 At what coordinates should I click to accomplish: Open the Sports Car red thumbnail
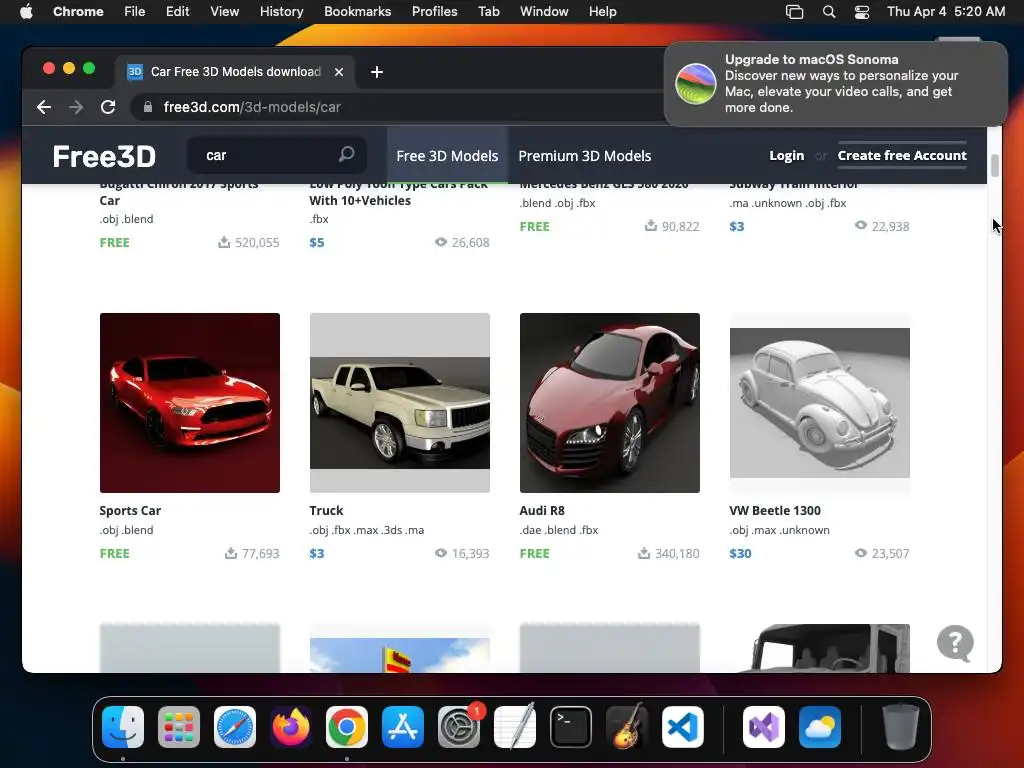189,403
